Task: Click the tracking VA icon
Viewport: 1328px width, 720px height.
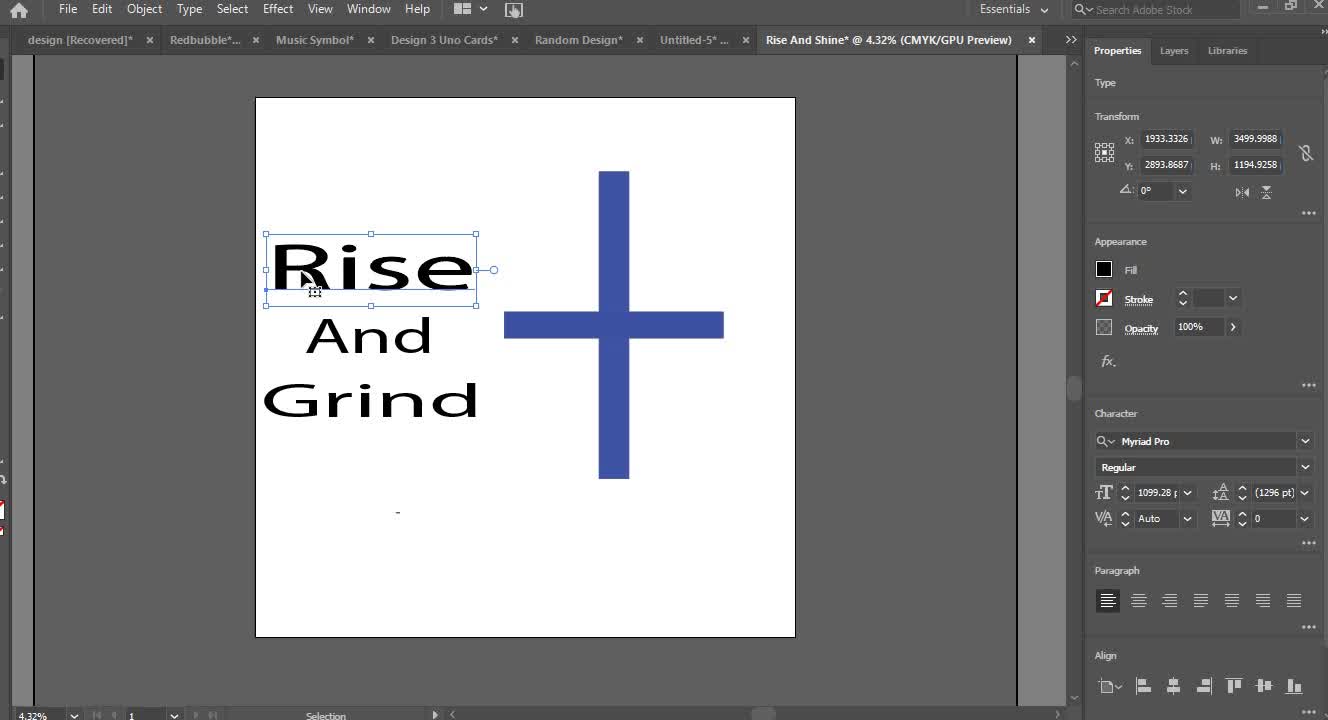Action: [1220, 518]
